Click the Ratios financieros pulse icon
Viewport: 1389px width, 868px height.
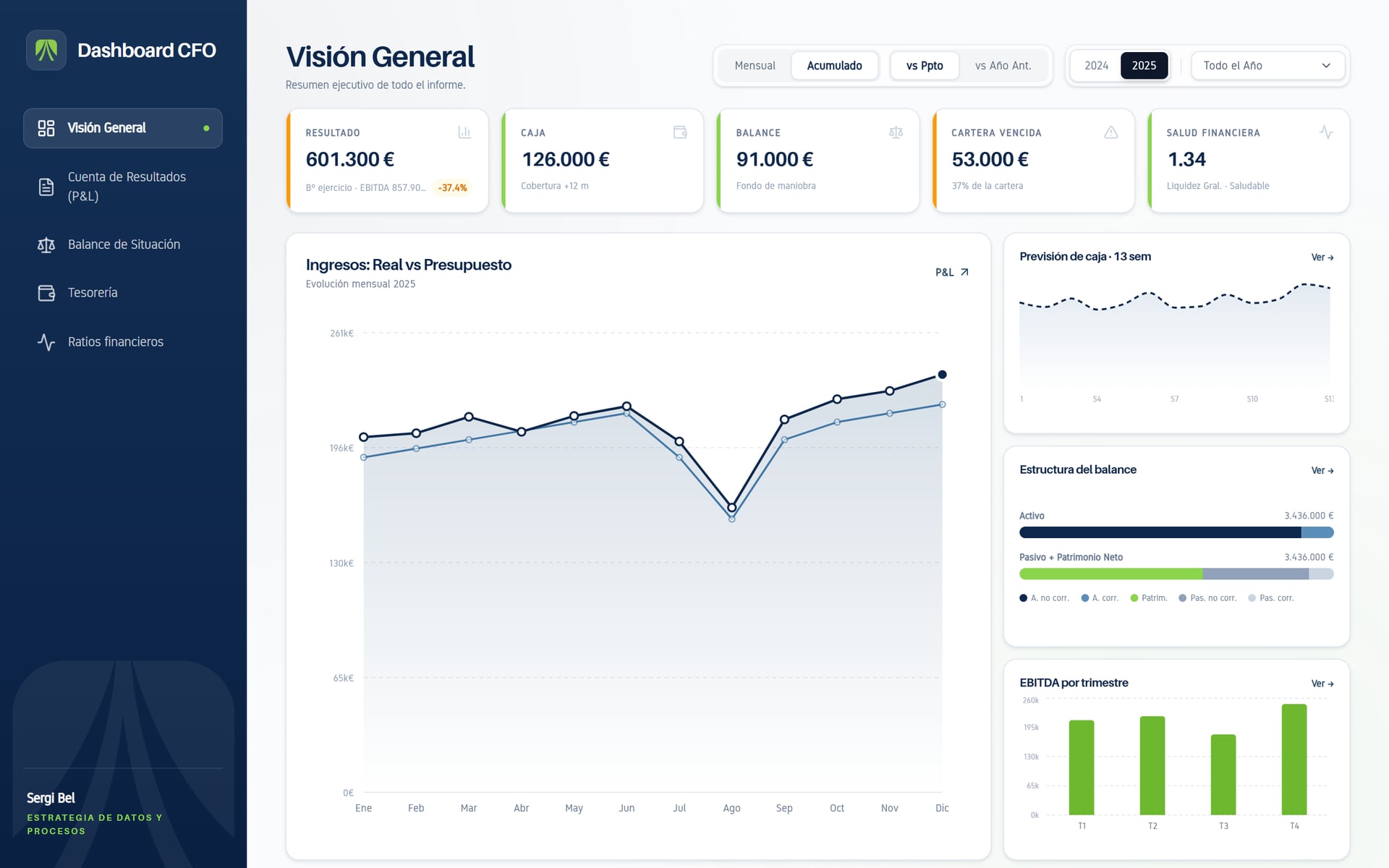coord(46,341)
